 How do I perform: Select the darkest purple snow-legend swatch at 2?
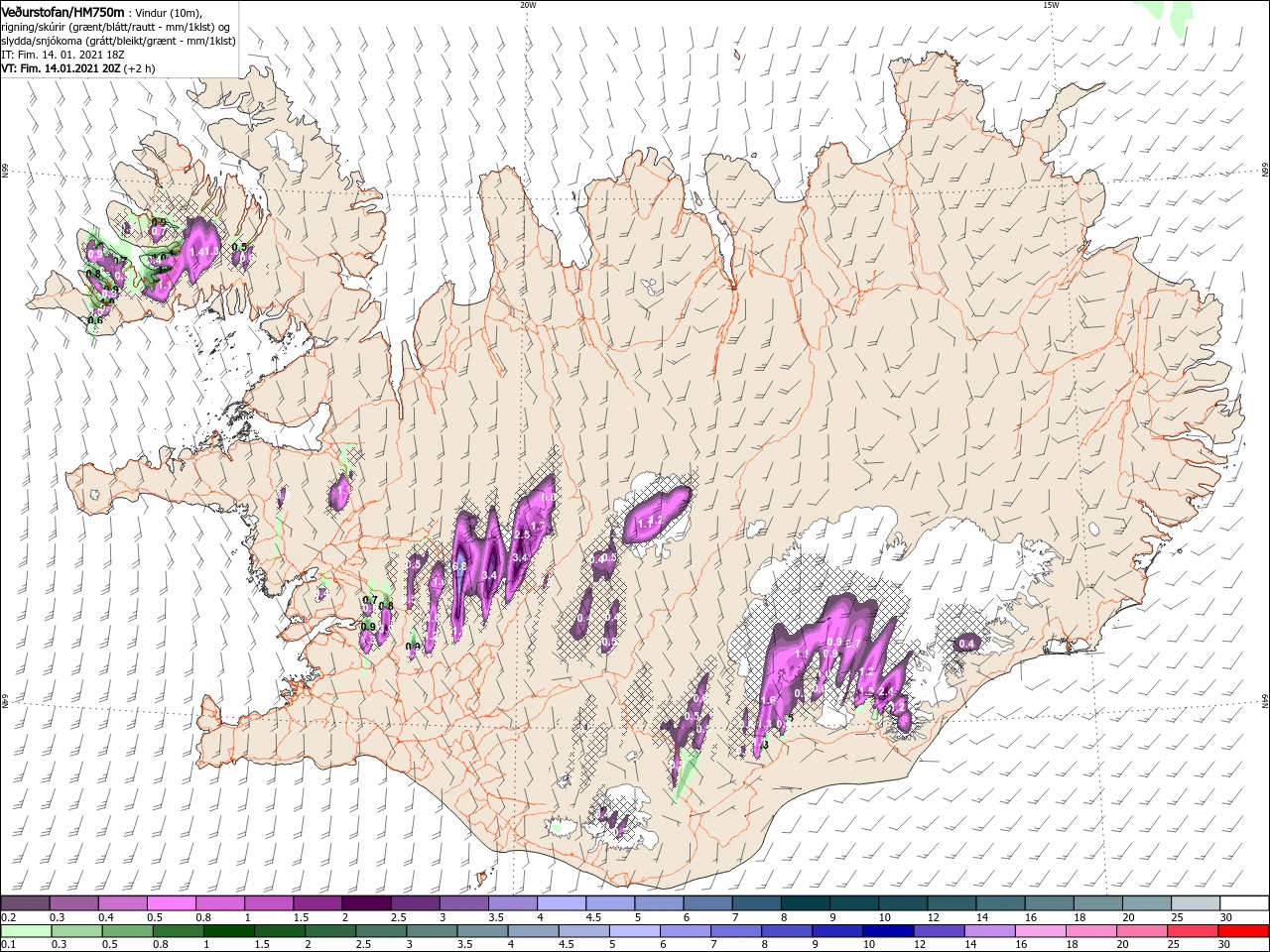point(365,903)
